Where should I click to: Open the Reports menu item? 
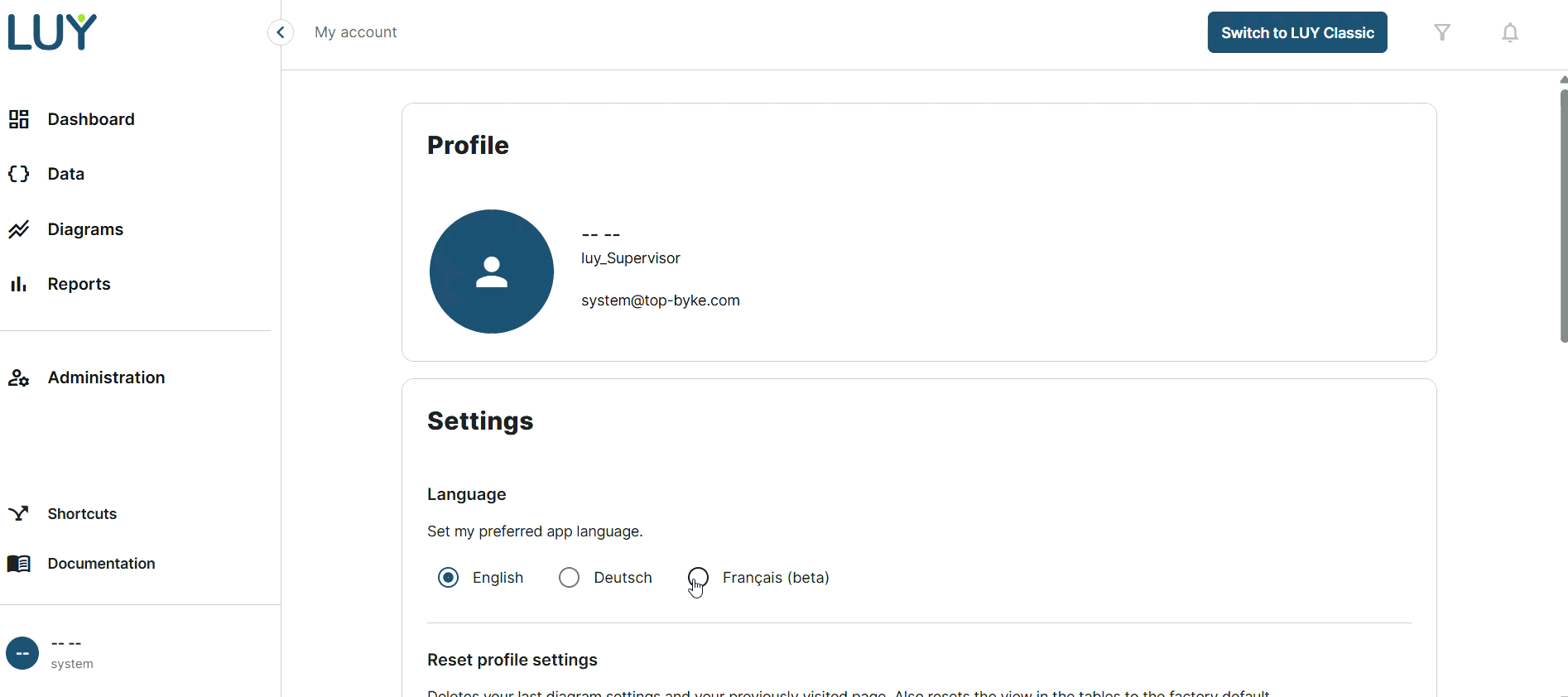point(79,284)
